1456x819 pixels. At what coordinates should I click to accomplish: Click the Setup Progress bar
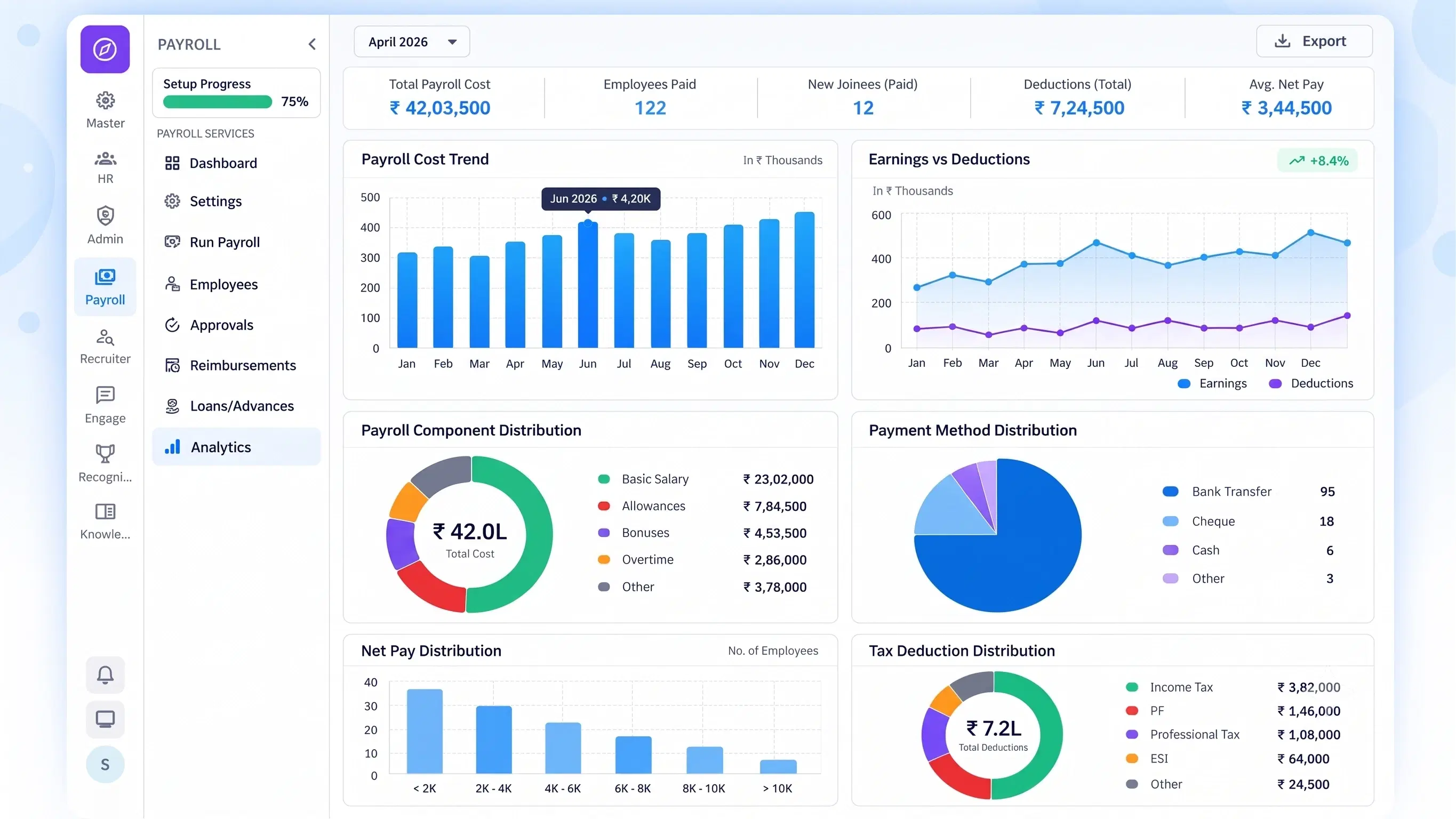pyautogui.click(x=218, y=102)
